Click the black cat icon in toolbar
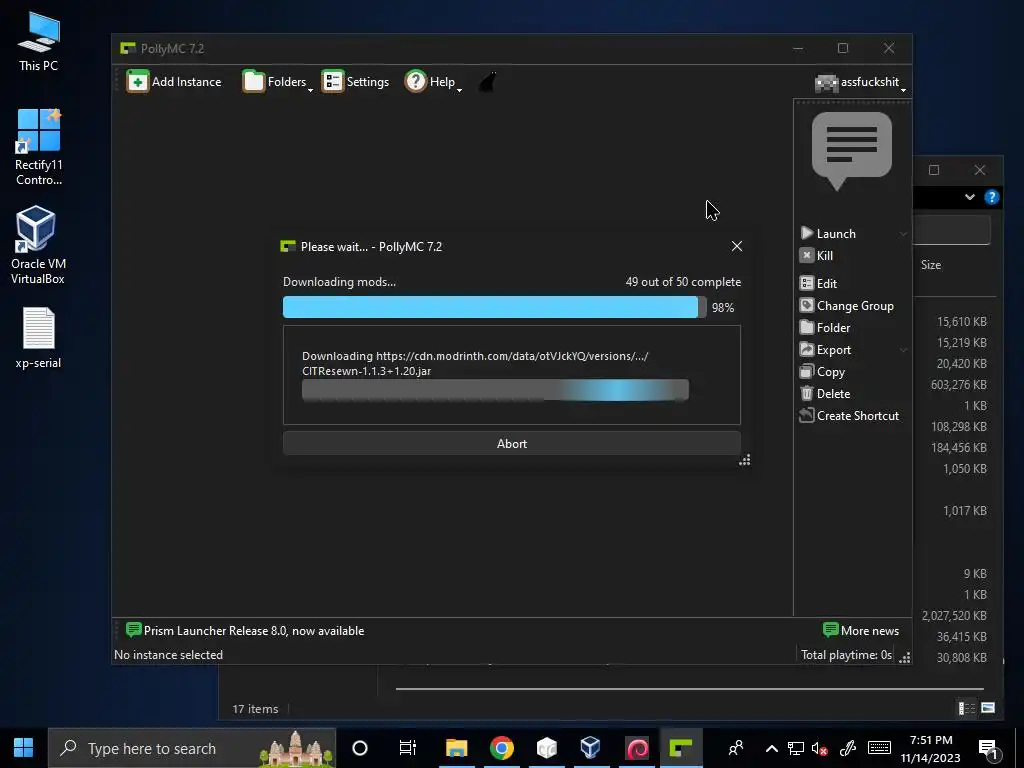 coord(488,82)
